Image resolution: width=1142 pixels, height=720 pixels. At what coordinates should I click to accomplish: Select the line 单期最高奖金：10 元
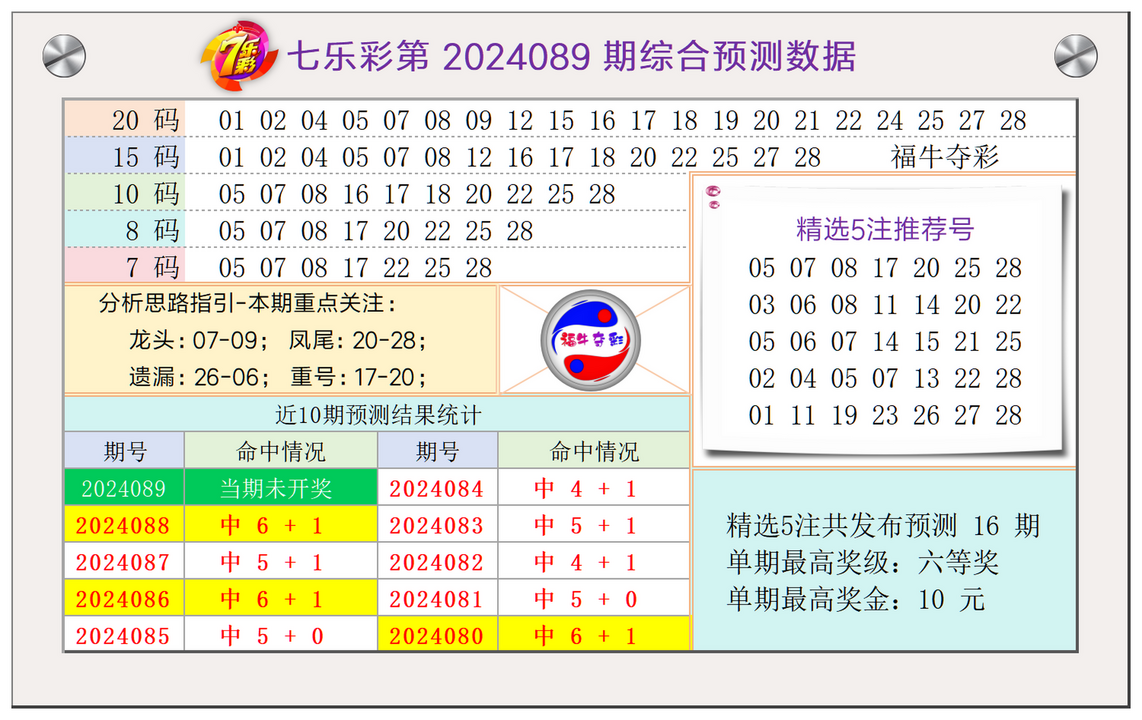click(x=856, y=599)
